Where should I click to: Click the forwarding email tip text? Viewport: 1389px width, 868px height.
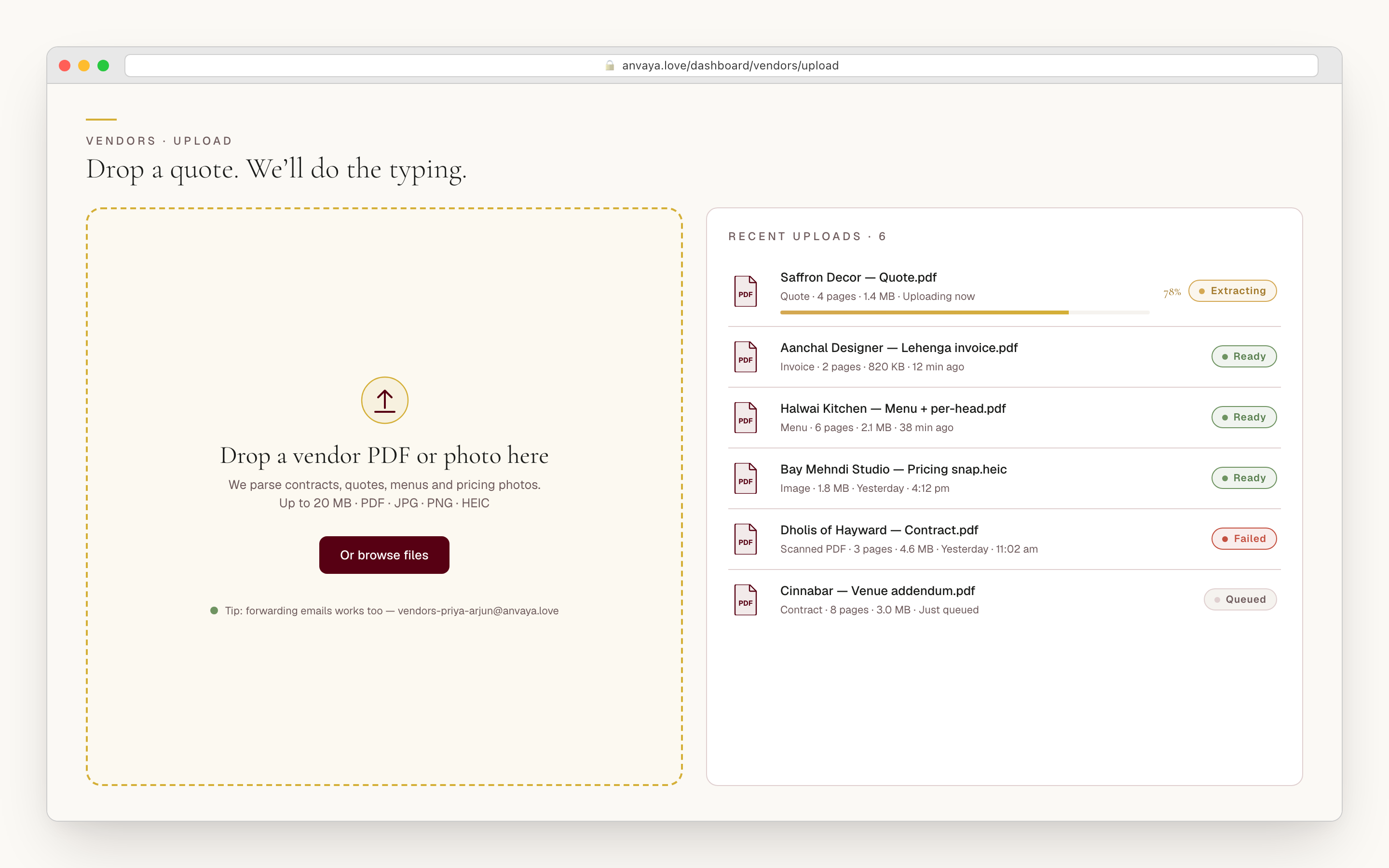(x=392, y=611)
